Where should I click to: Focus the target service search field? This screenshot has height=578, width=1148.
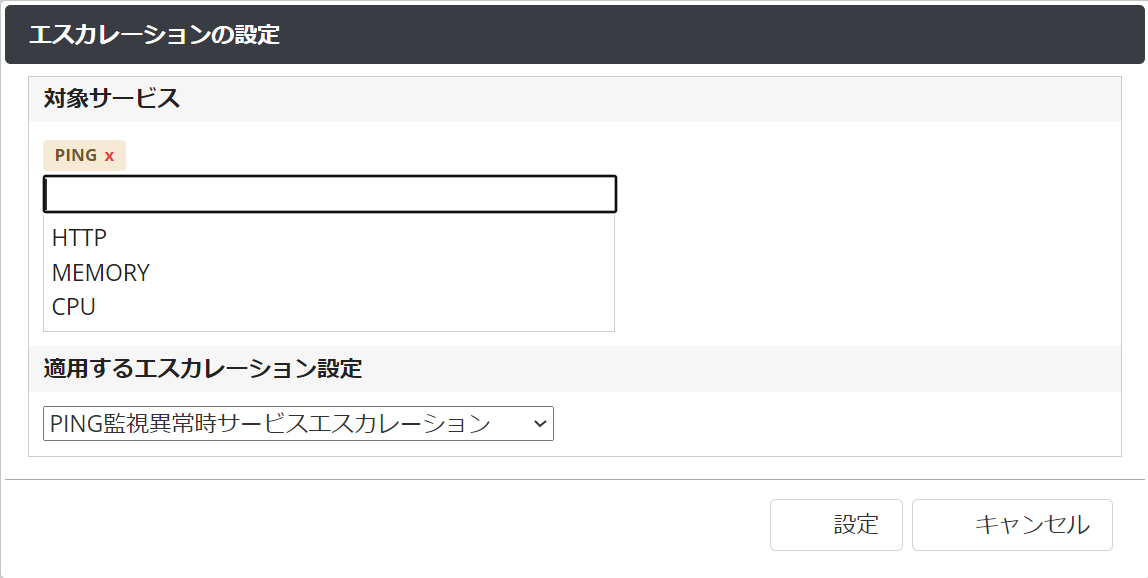click(330, 194)
